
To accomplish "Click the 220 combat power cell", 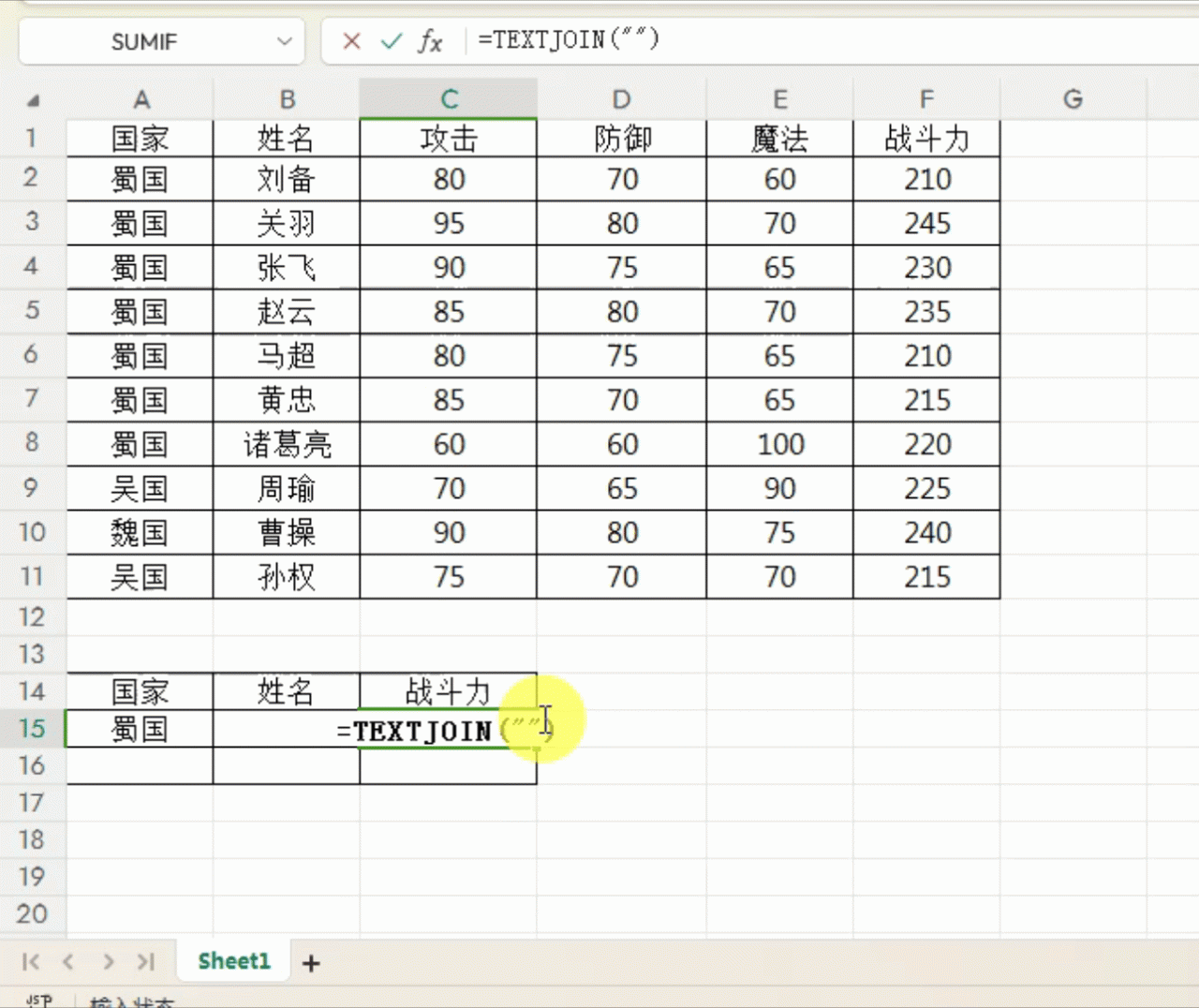I will click(x=926, y=444).
